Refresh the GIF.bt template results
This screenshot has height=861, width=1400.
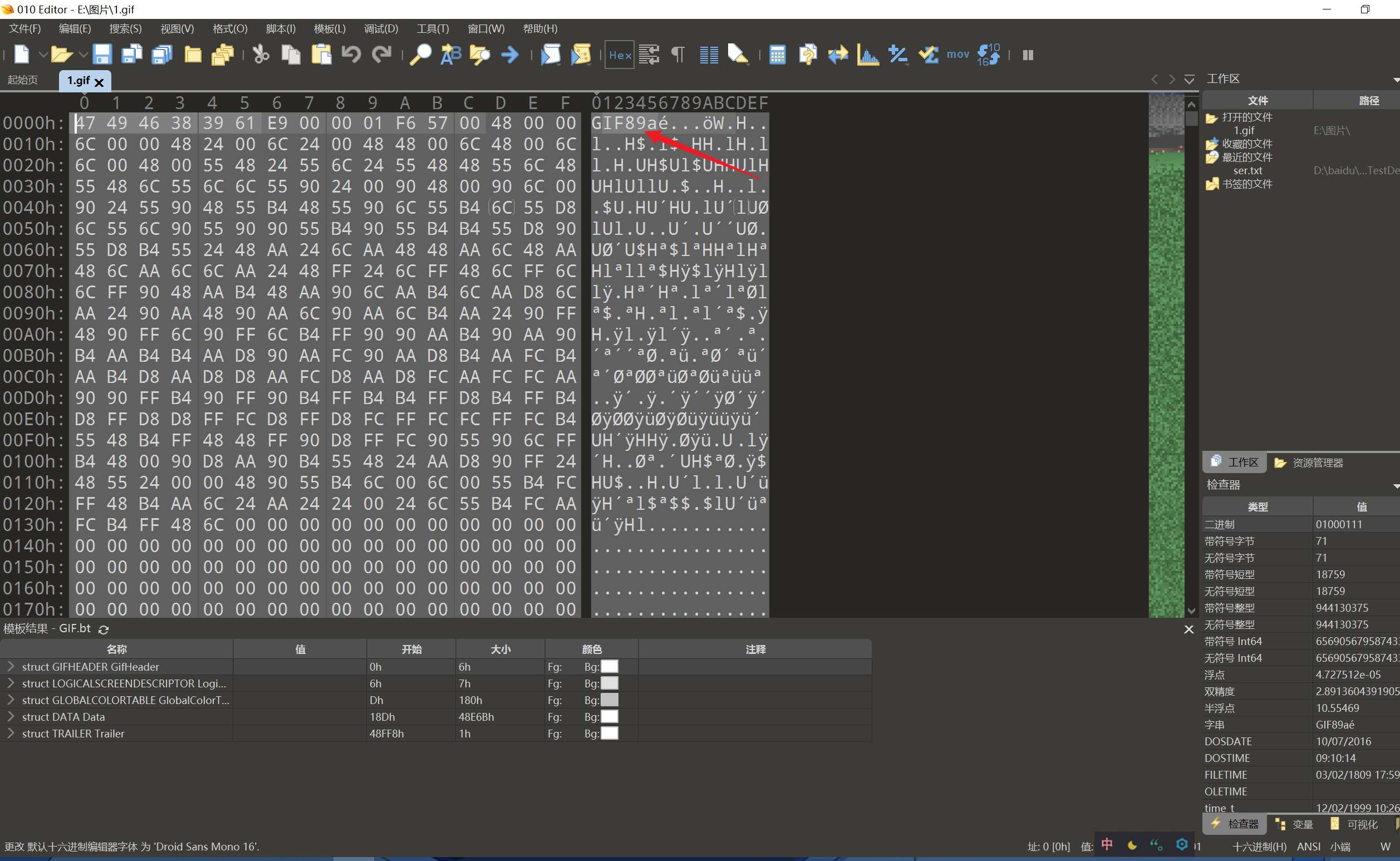104,629
